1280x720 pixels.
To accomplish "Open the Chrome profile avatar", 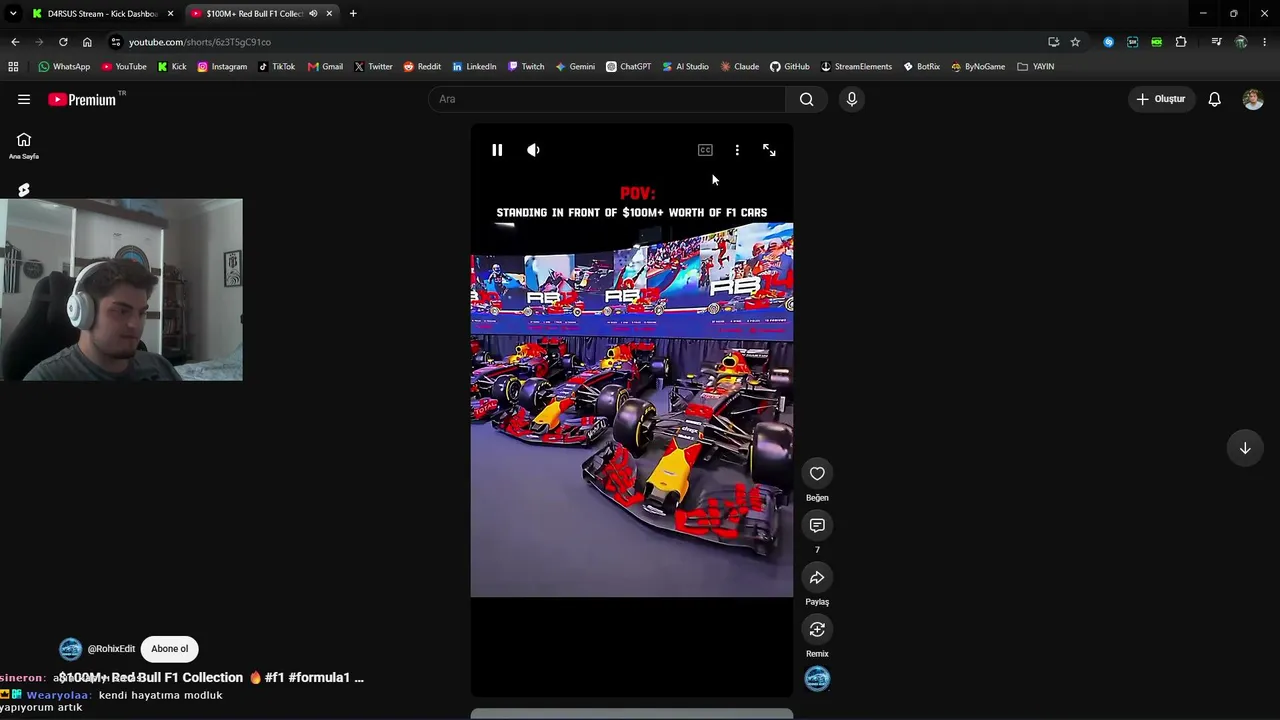I will pyautogui.click(x=1241, y=42).
